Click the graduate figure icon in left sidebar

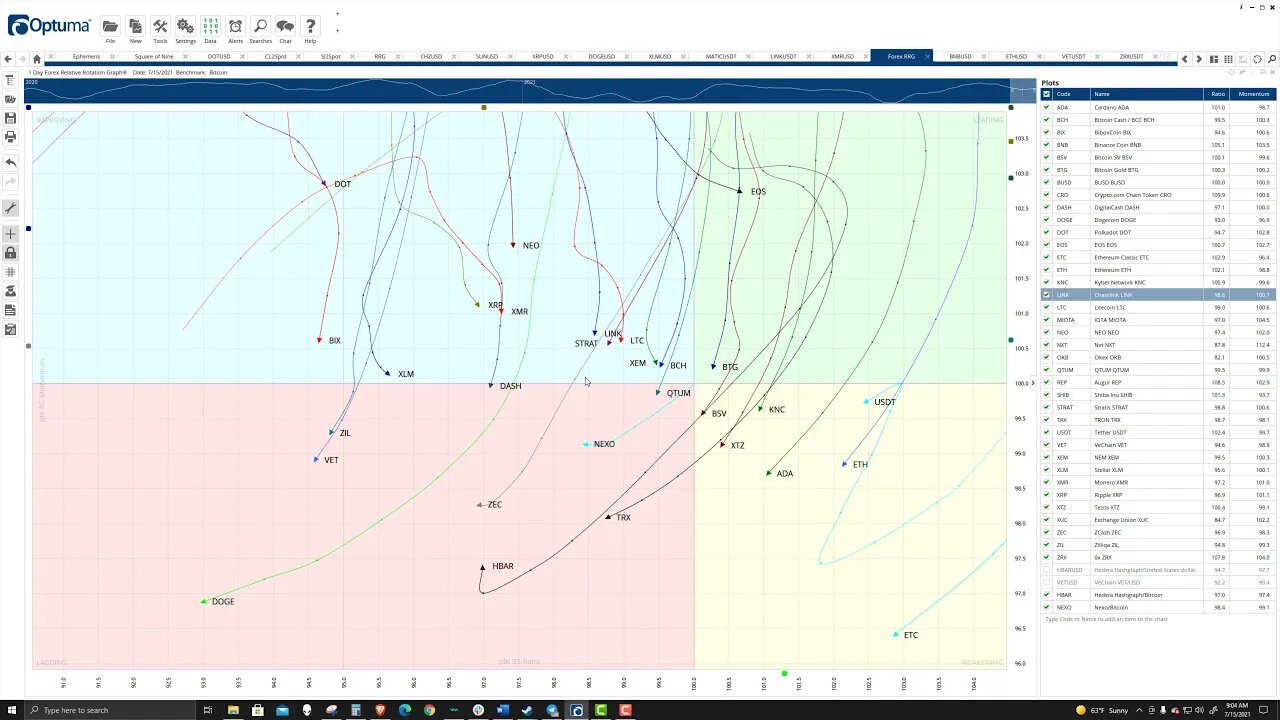tap(10, 291)
